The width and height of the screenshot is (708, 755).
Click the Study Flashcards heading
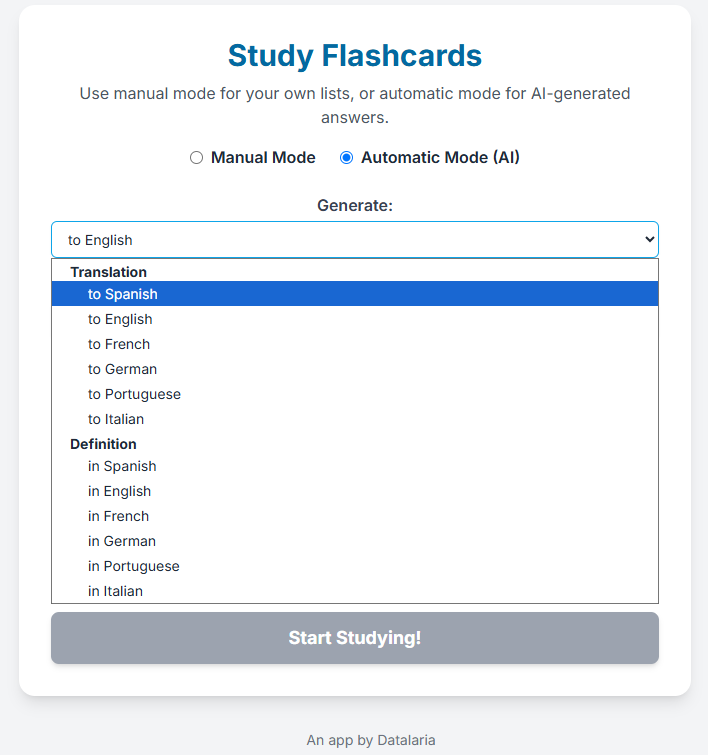click(x=355, y=55)
